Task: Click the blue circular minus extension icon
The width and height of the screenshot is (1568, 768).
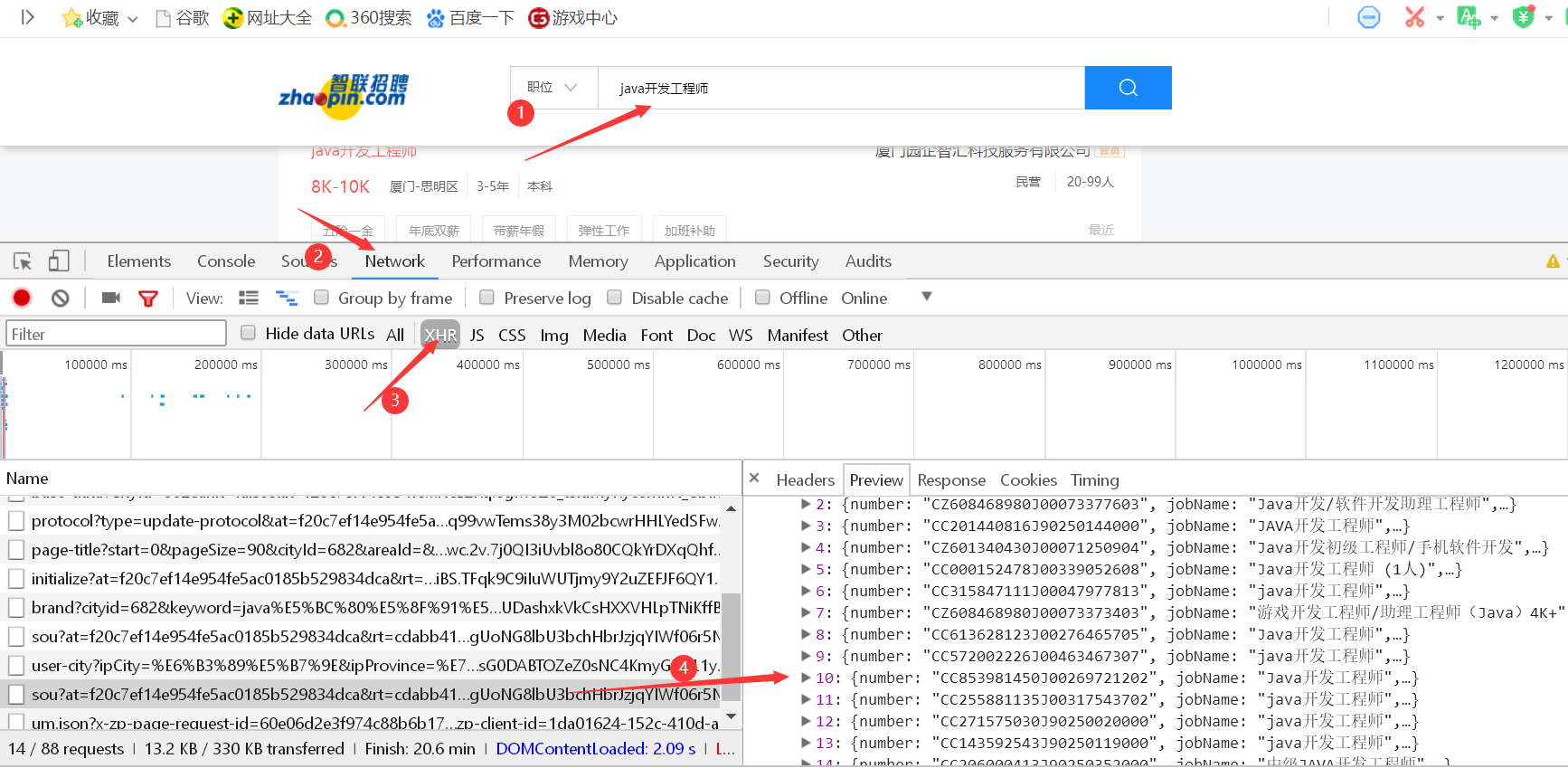Action: coord(1369,17)
